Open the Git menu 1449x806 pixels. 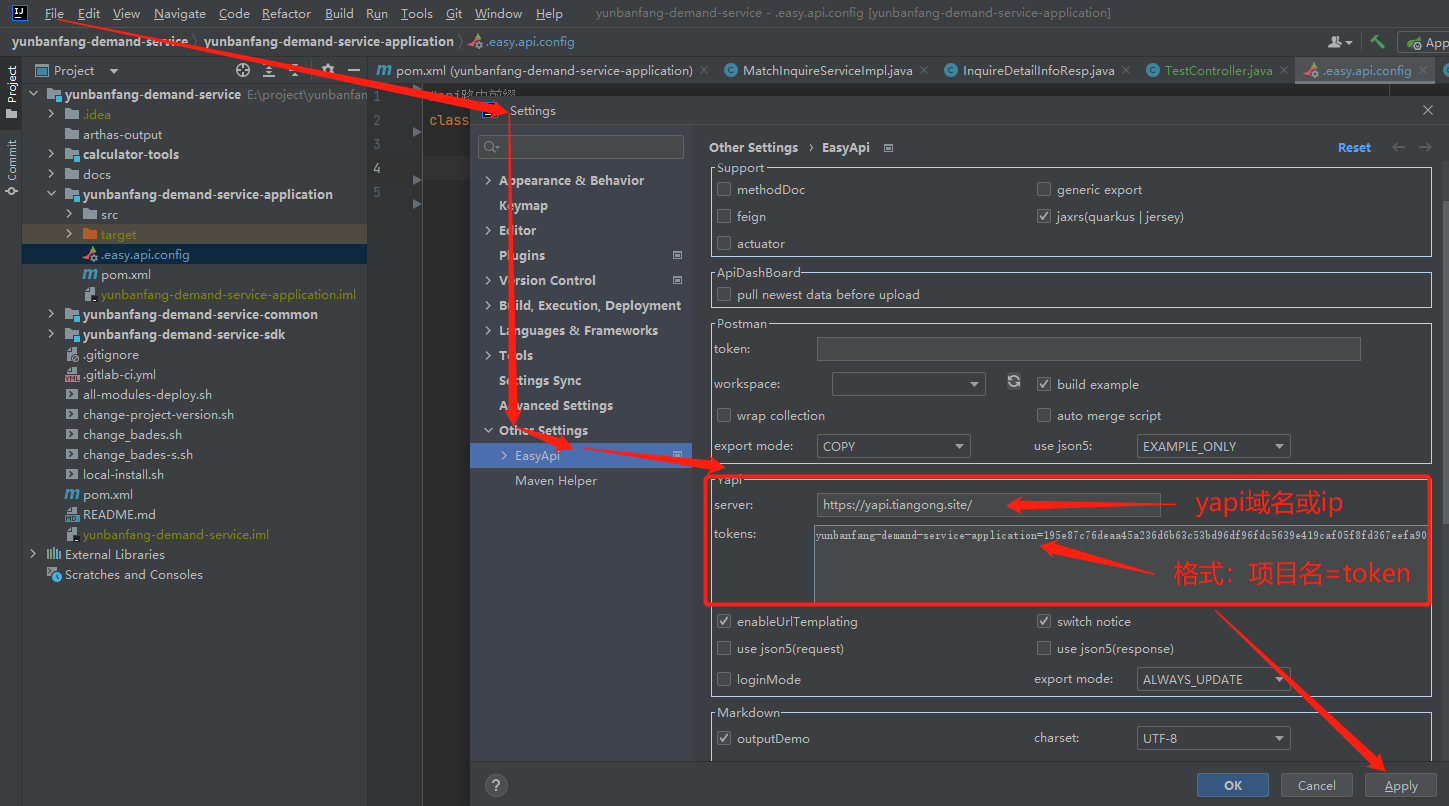[454, 14]
